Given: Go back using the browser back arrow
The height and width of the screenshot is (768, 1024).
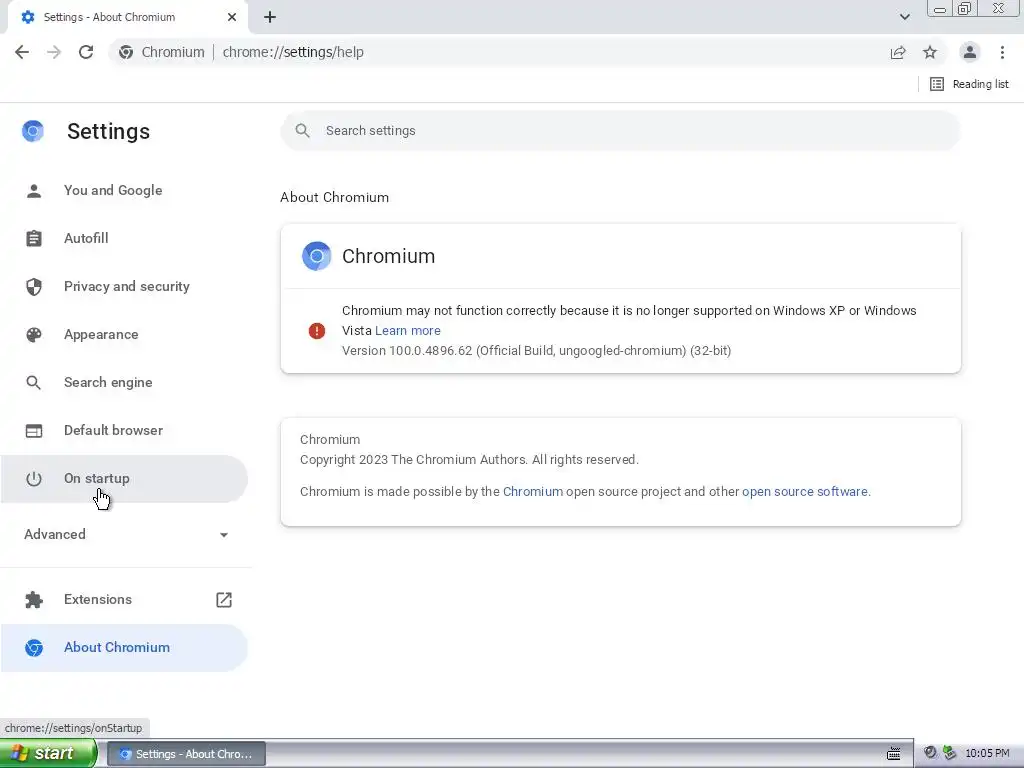Looking at the screenshot, I should (x=22, y=52).
